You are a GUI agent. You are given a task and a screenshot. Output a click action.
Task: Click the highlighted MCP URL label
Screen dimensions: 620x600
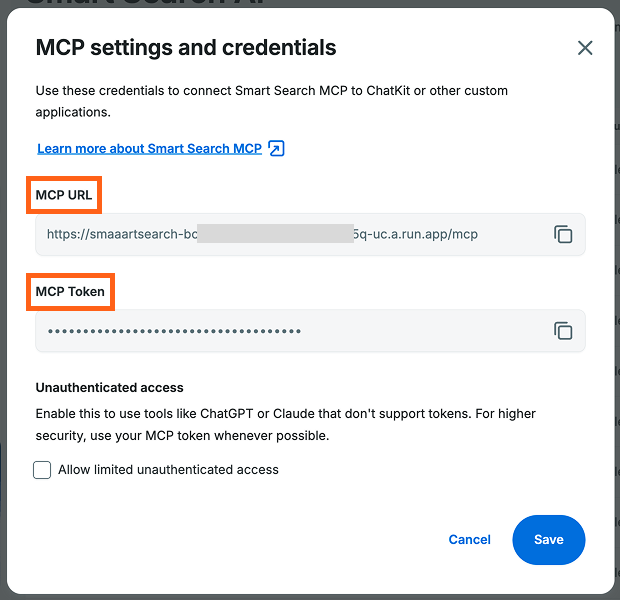64,195
